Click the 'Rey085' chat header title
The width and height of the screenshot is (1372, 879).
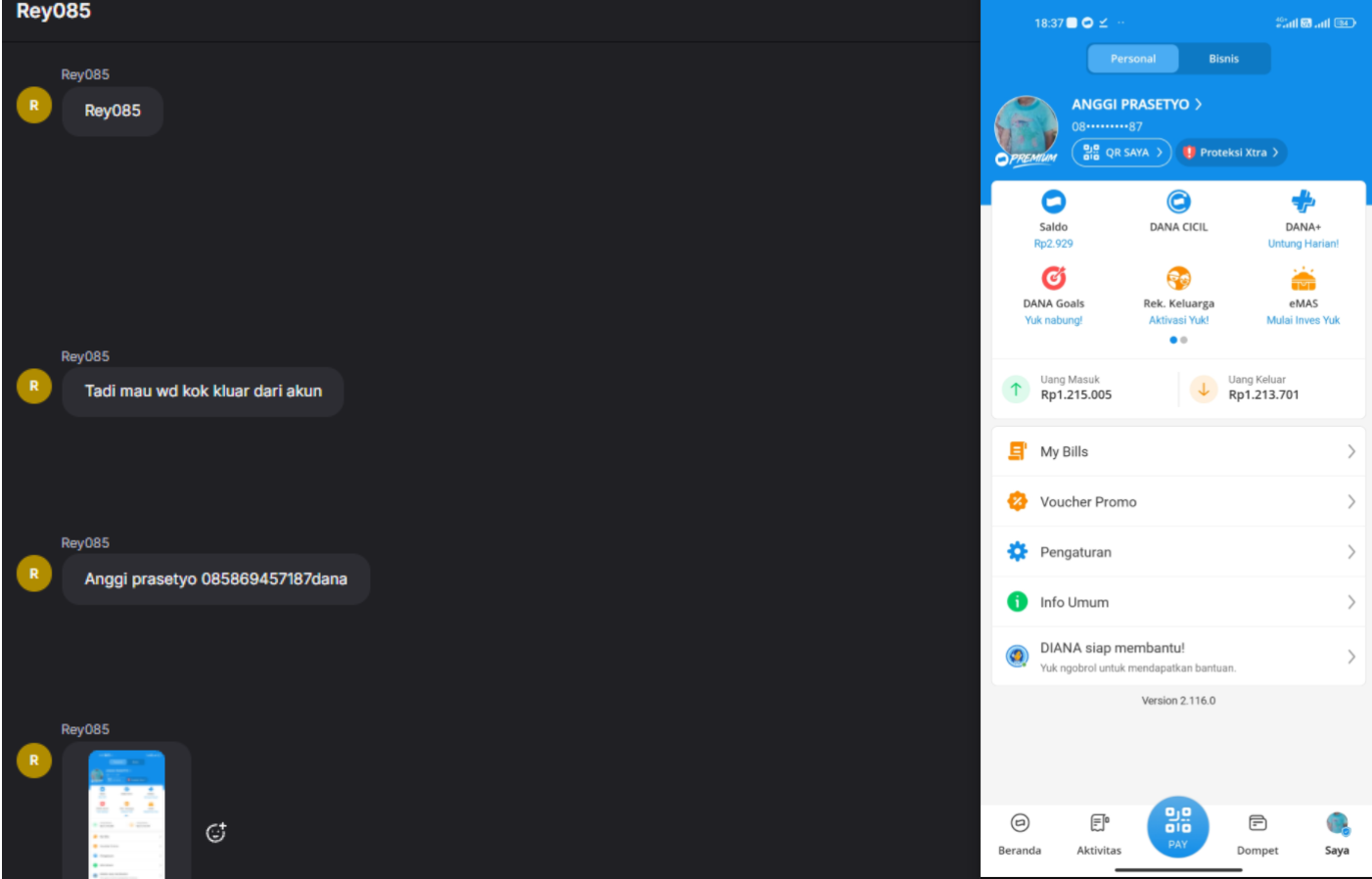click(54, 11)
